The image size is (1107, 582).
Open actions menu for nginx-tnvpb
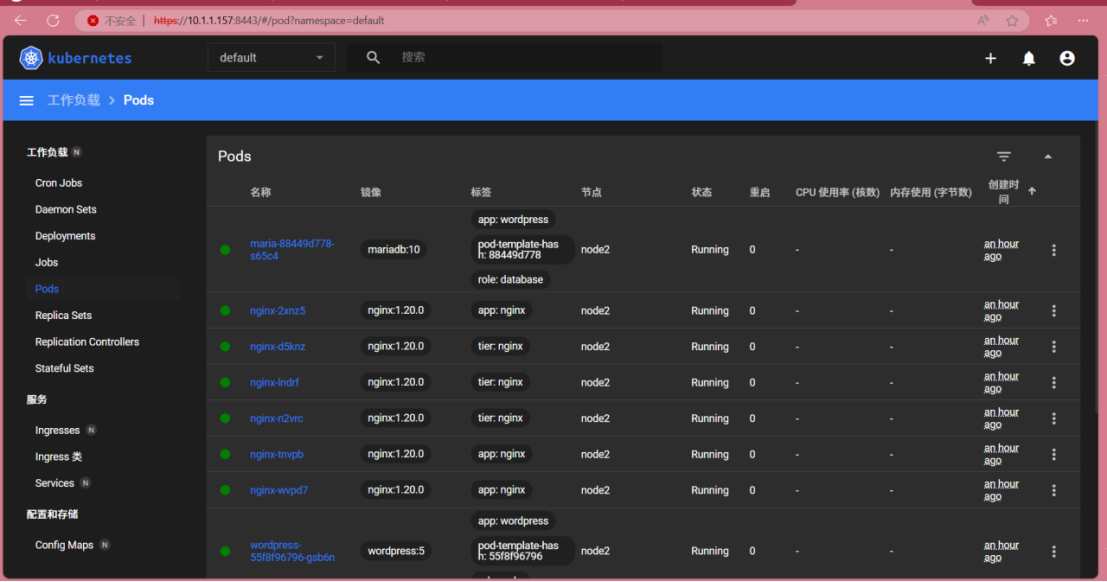tap(1053, 454)
